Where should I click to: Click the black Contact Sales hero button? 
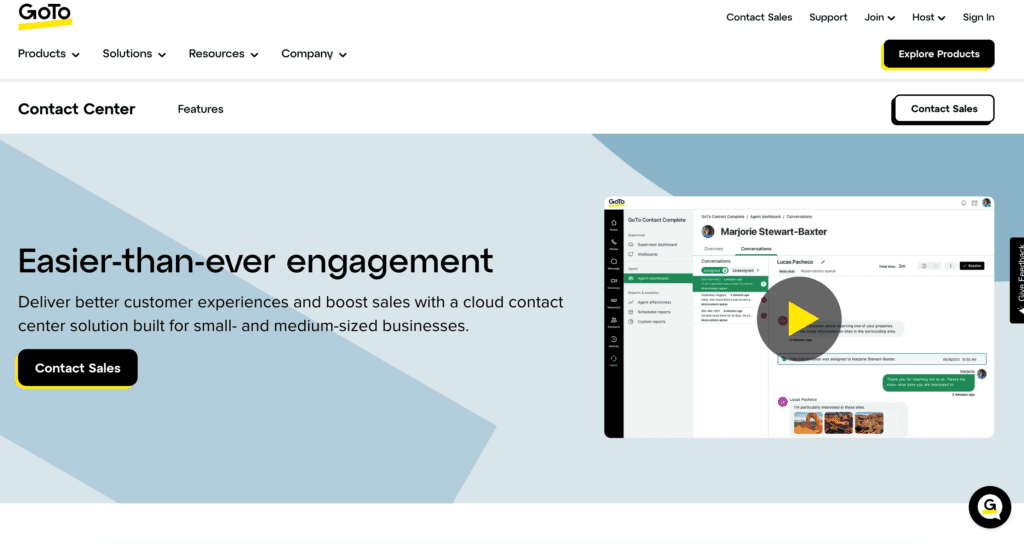(x=78, y=368)
